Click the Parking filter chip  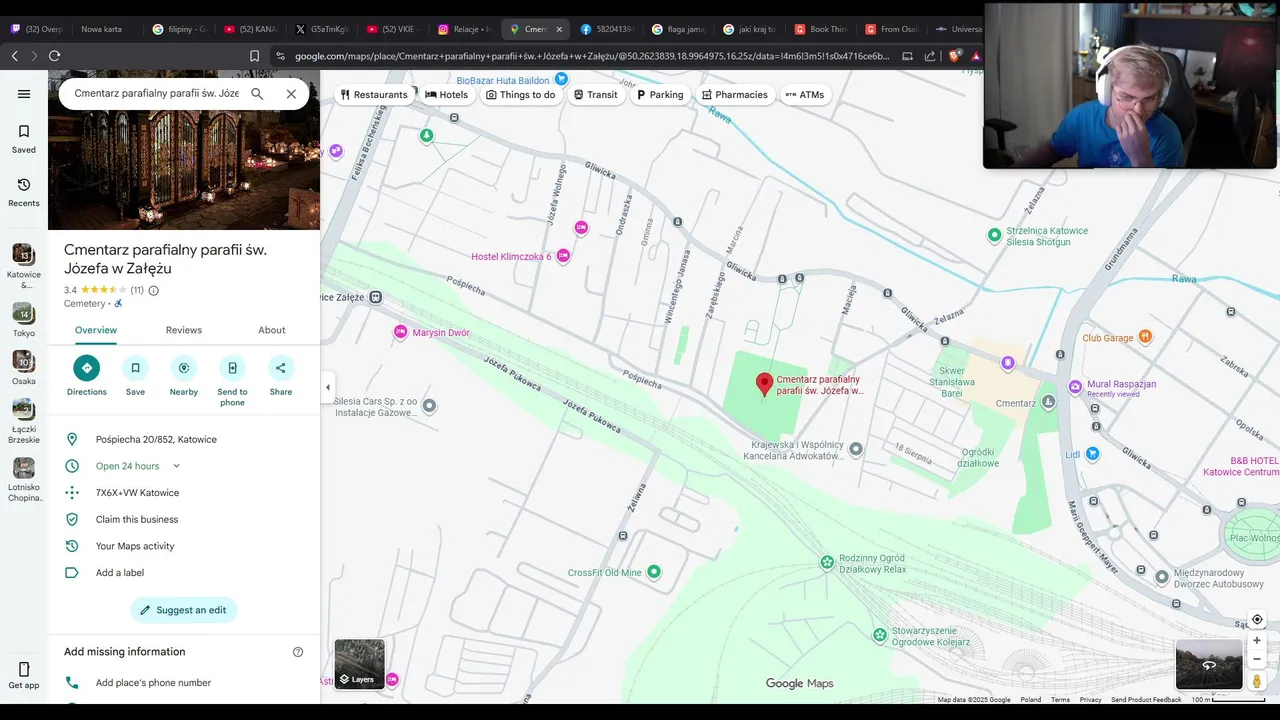coord(660,95)
